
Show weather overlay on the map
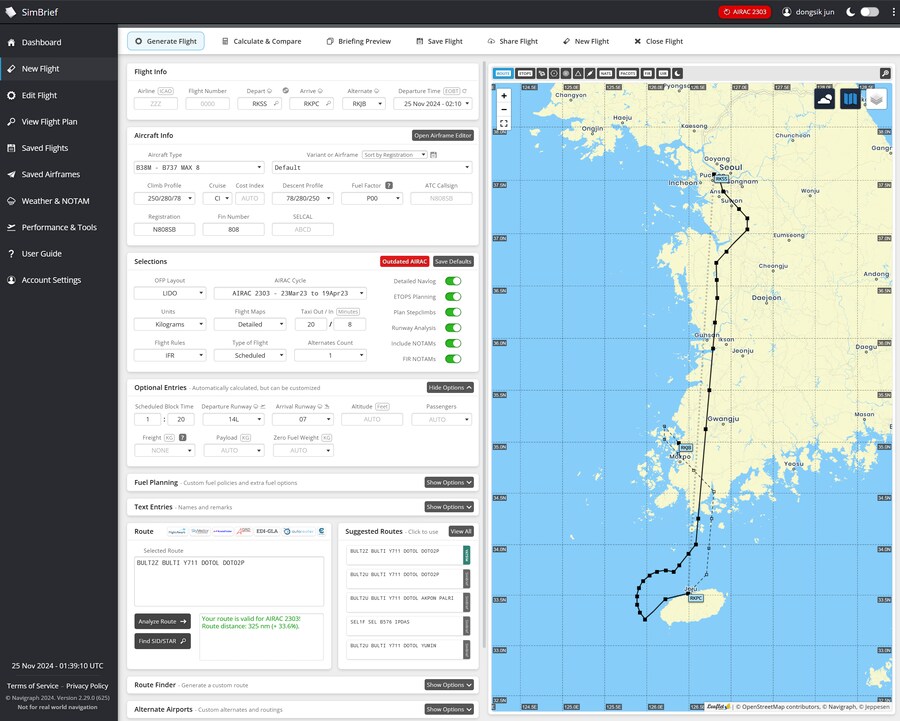(825, 99)
